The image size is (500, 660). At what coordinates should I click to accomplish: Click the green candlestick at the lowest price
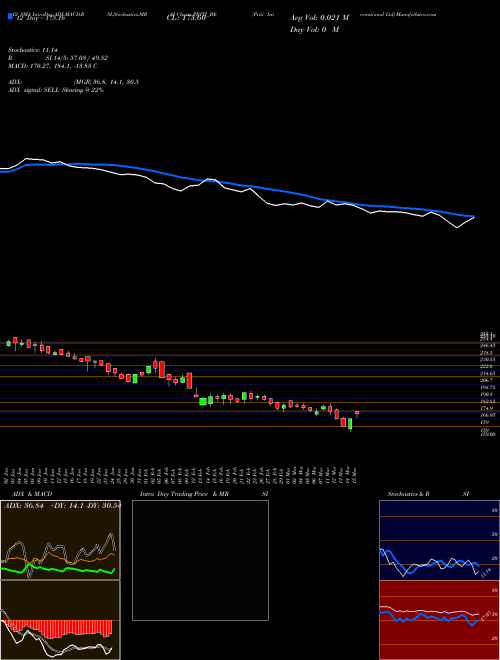(350, 424)
